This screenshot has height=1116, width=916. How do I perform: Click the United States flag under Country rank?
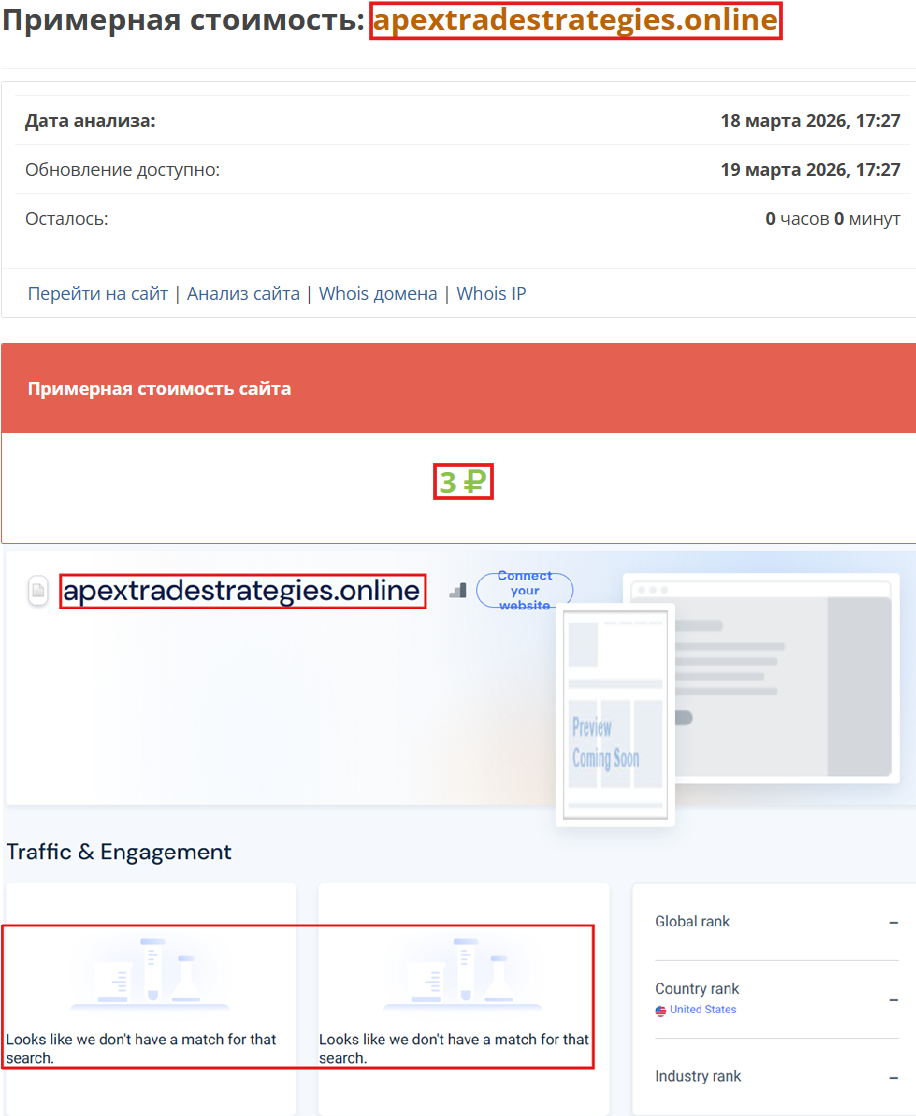tap(660, 1010)
